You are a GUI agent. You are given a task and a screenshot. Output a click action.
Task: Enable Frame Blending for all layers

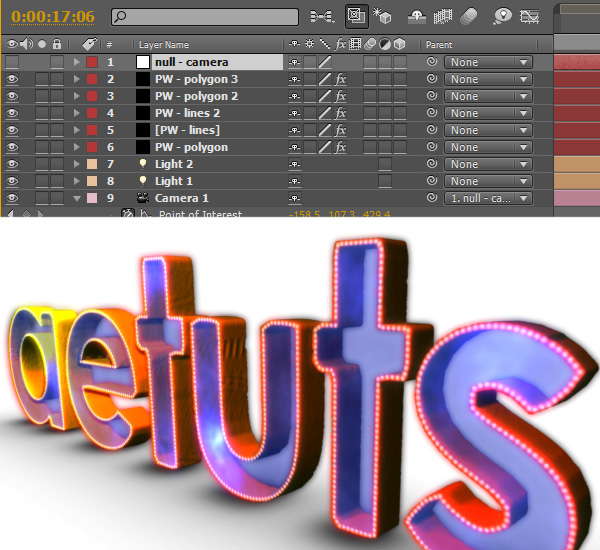443,16
